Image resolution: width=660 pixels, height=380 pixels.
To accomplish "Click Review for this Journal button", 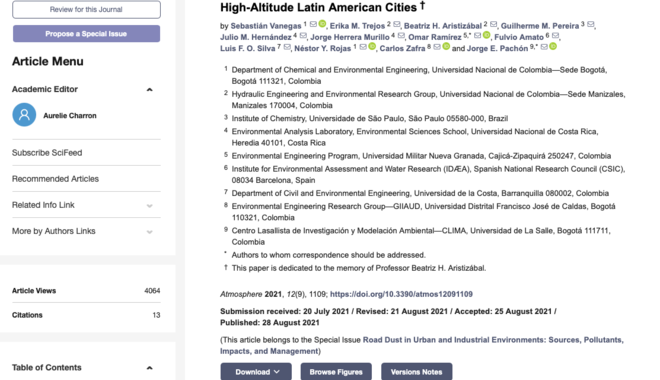I will click(86, 9).
